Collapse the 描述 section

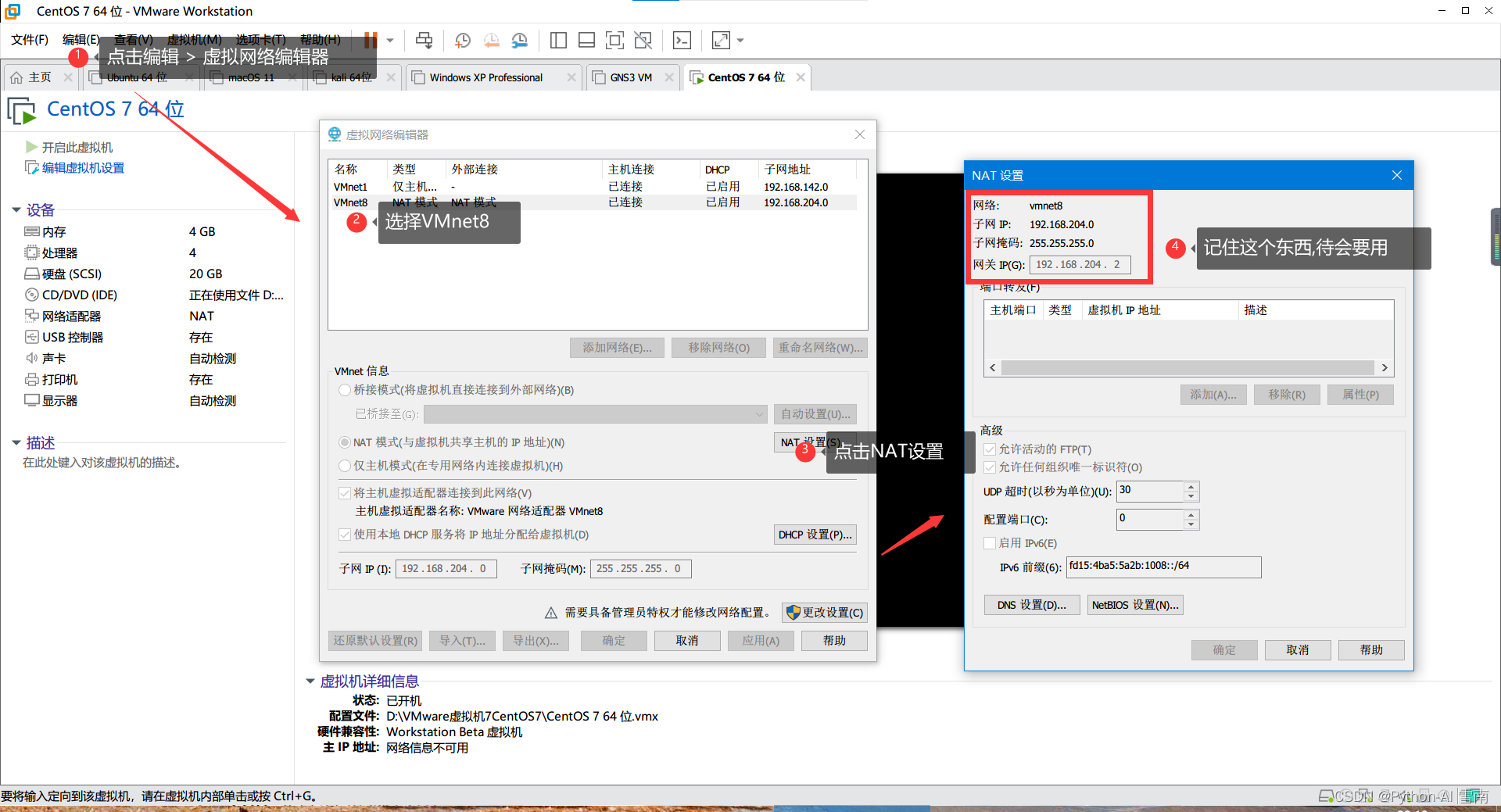[16, 443]
